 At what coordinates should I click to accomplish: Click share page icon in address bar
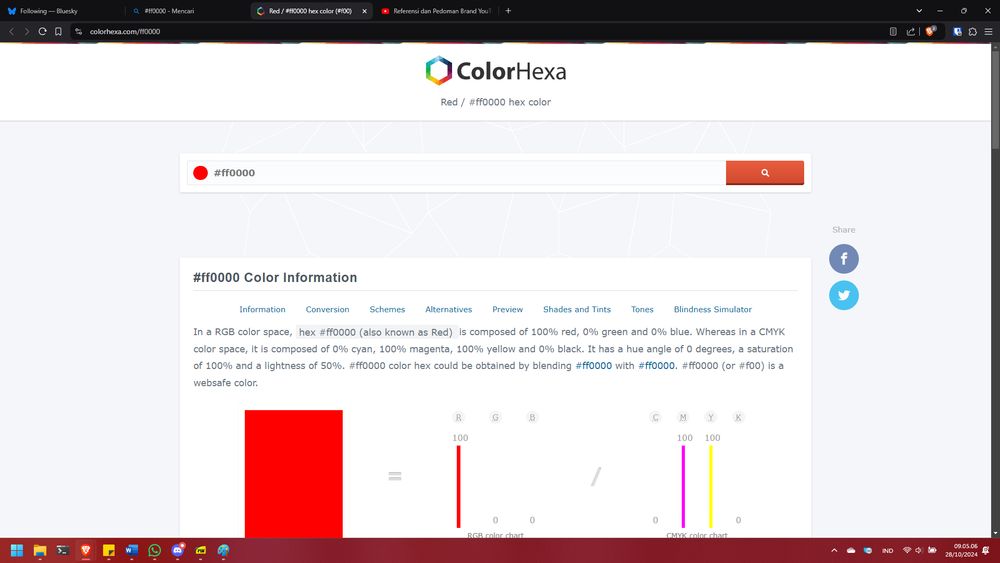pyautogui.click(x=911, y=31)
